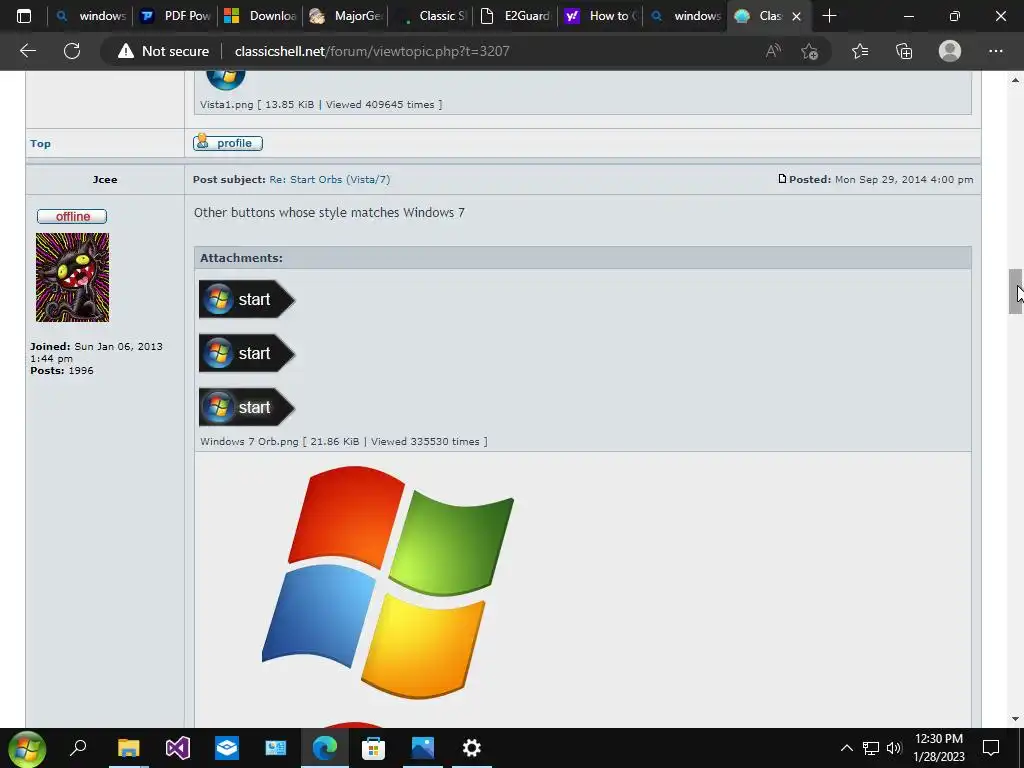Click the third start button image

tap(247, 408)
